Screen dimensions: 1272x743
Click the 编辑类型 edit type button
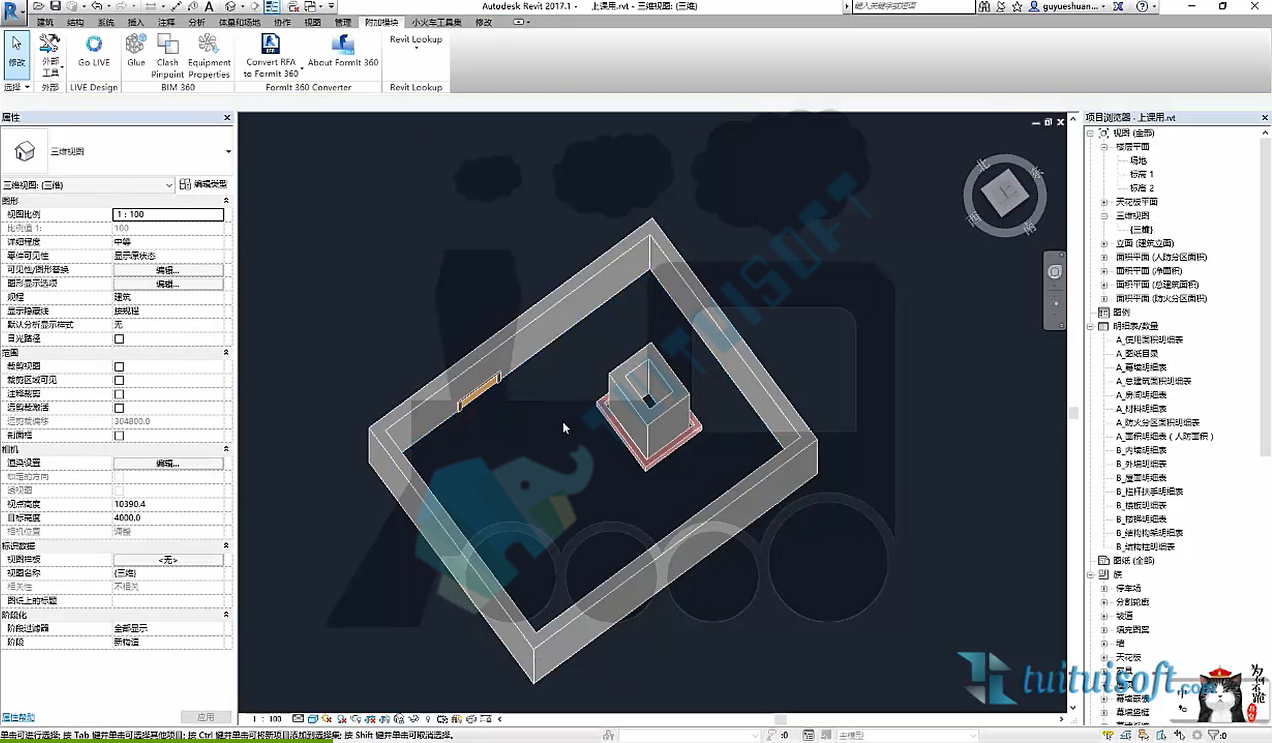coord(204,185)
